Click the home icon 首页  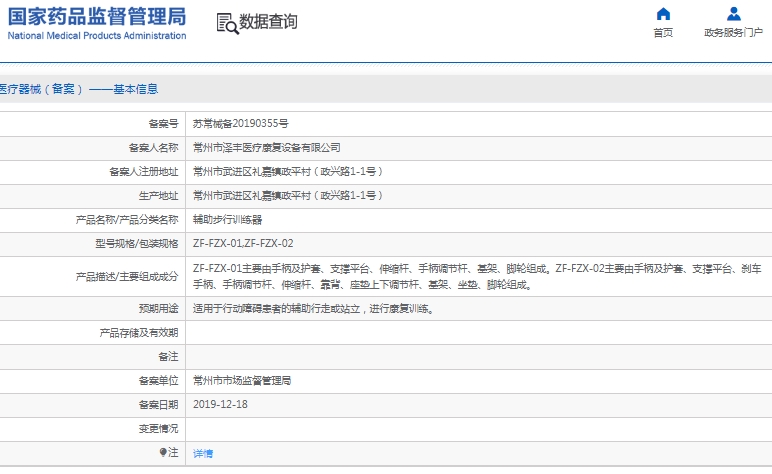click(x=663, y=14)
